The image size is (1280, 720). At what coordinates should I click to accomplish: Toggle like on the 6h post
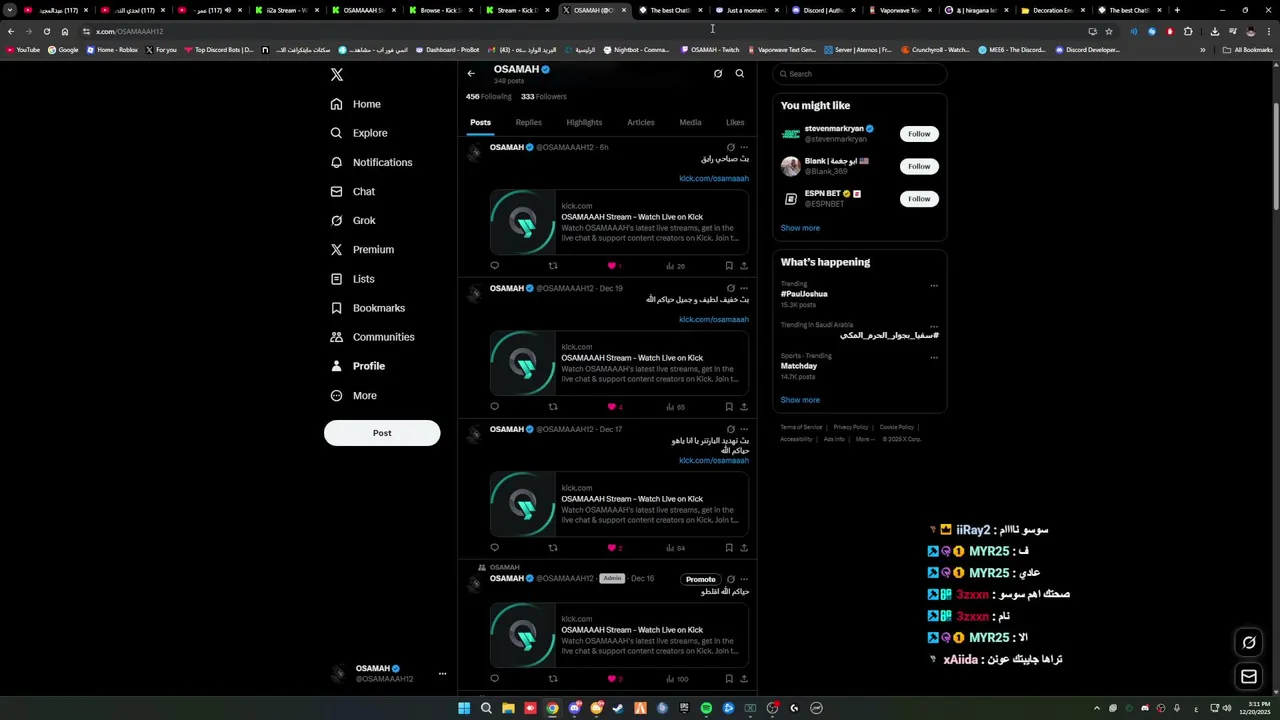point(612,266)
